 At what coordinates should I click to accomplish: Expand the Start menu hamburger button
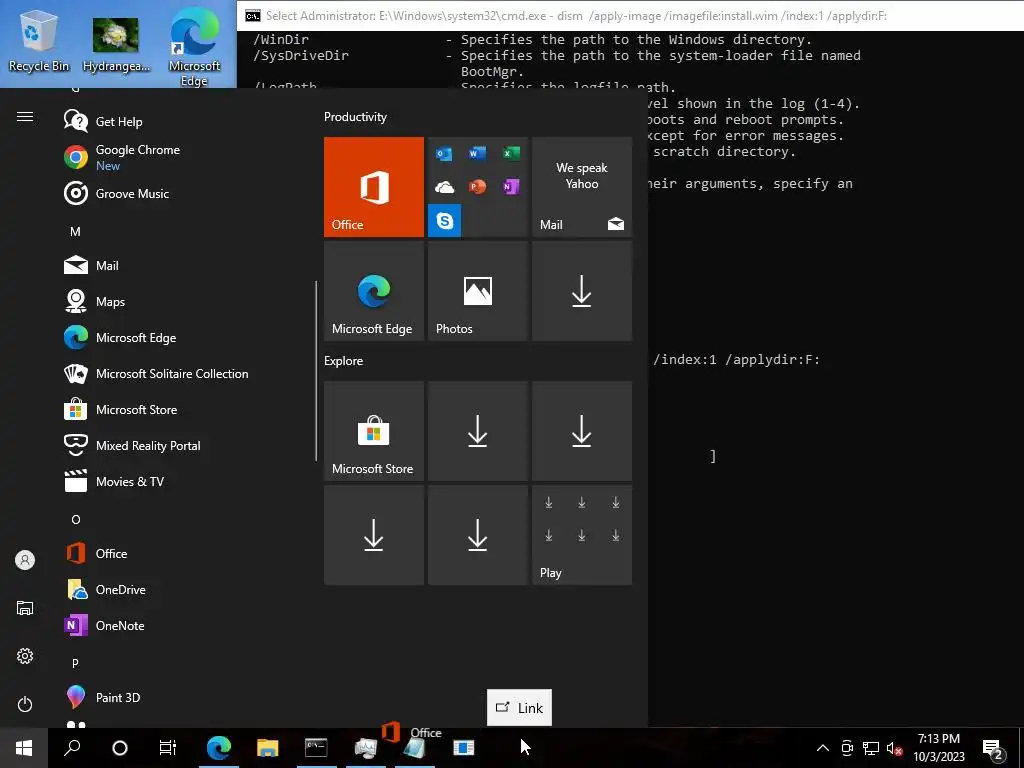[x=25, y=117]
